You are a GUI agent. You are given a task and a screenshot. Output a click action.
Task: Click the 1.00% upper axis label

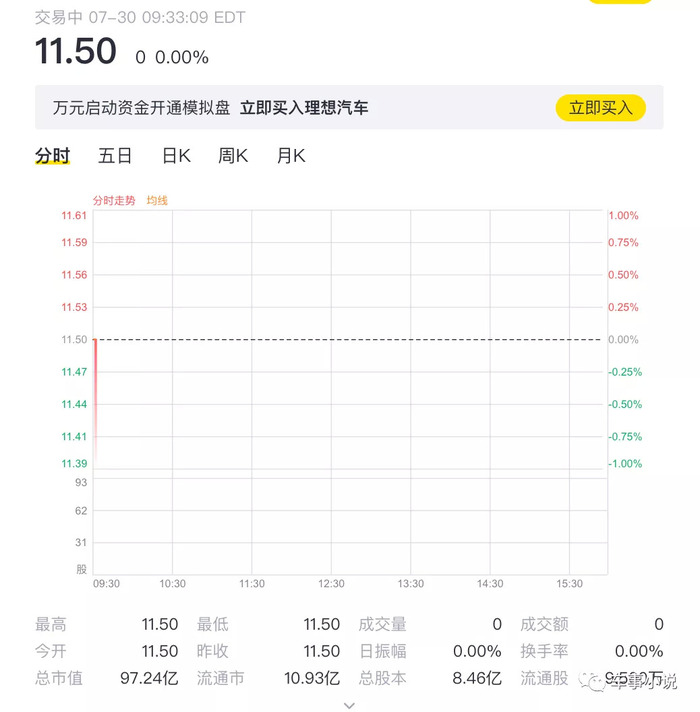click(x=623, y=215)
